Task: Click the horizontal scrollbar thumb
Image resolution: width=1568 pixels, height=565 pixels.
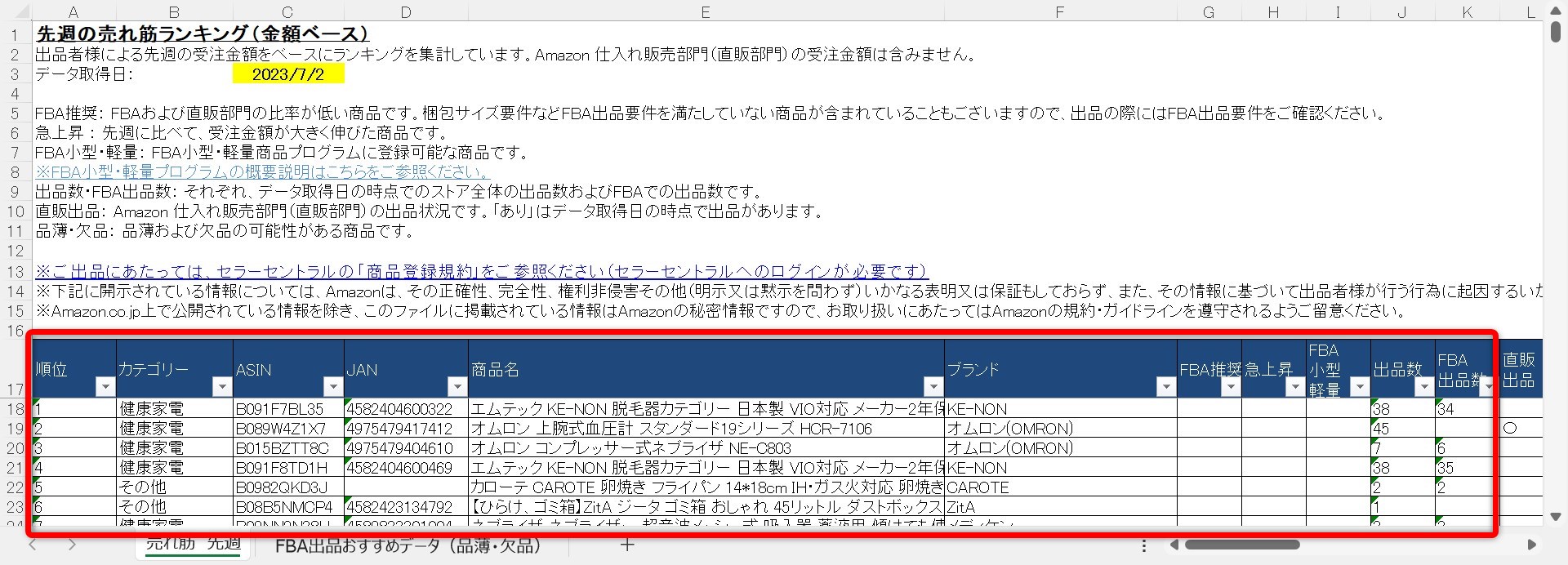Action: 1242,545
